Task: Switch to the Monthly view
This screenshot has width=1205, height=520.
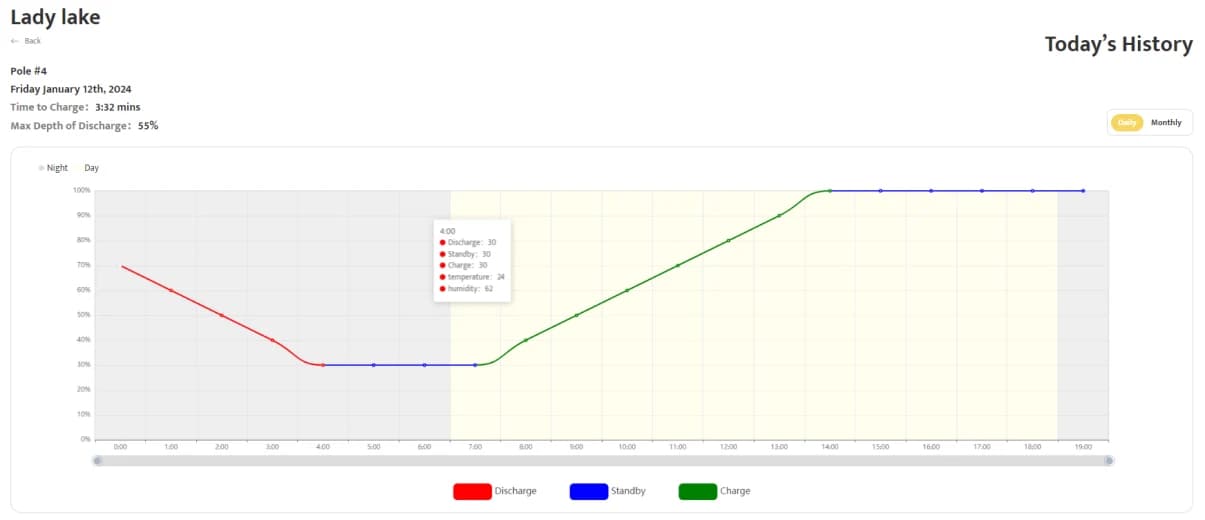Action: [x=1166, y=122]
